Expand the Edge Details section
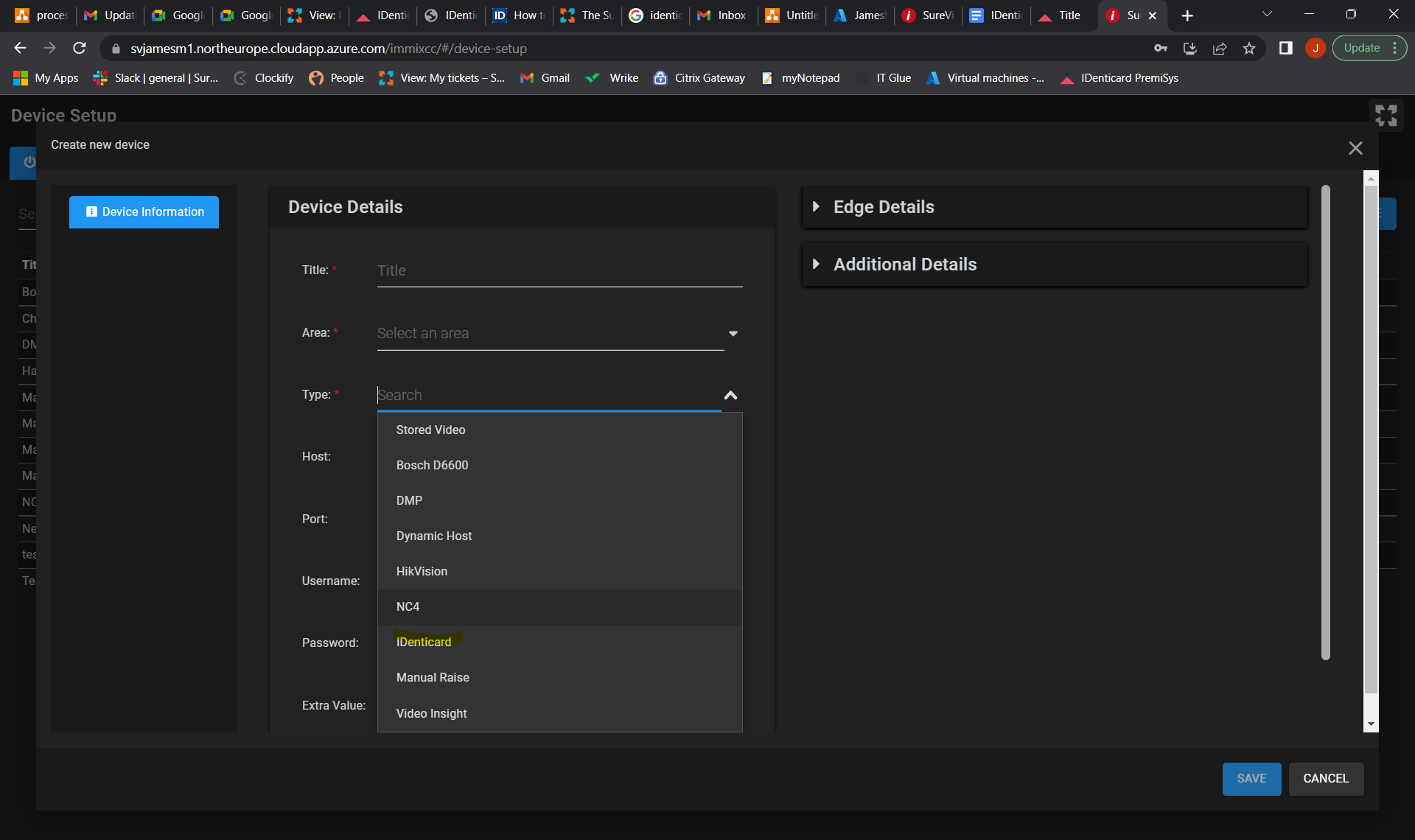 (x=1055, y=207)
